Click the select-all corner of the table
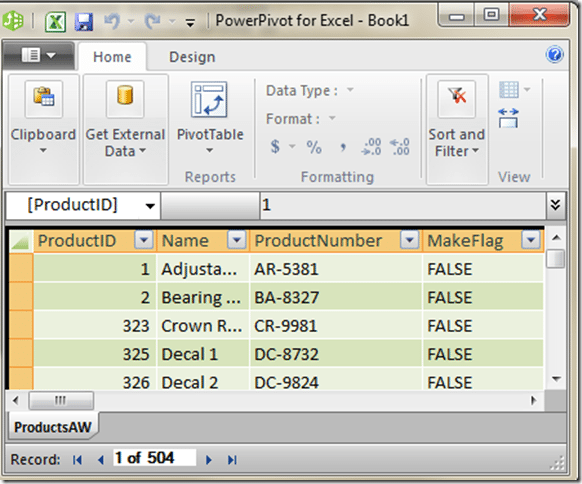Viewport: 582px width, 484px height. tap(21, 241)
